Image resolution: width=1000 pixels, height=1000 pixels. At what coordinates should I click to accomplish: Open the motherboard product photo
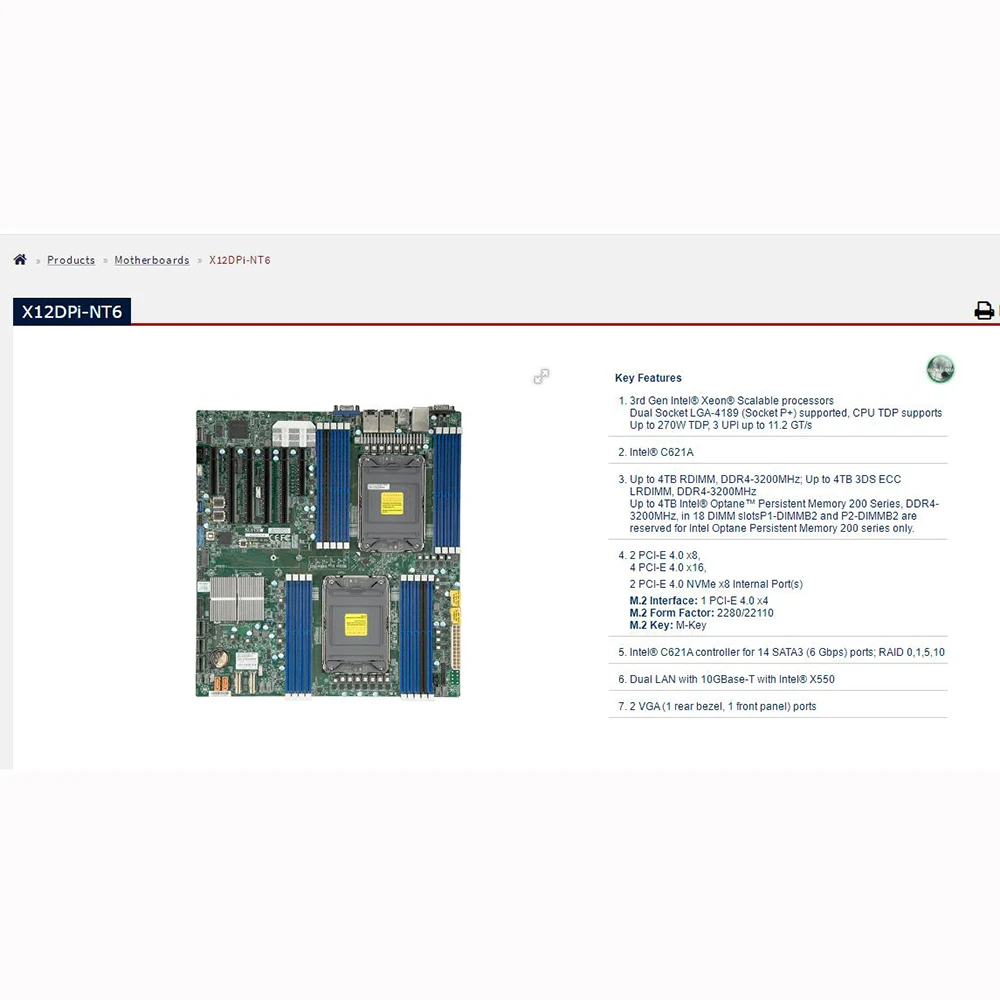tap(328, 551)
